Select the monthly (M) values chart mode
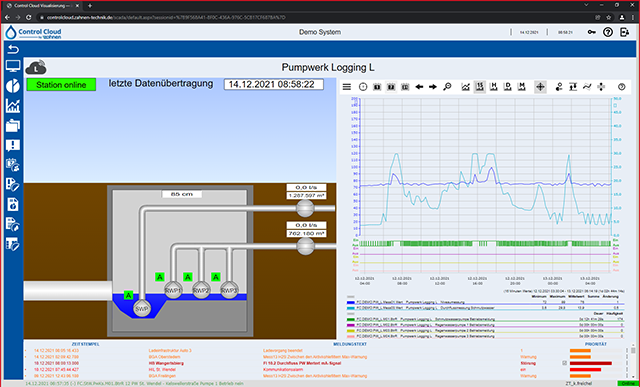 [x=522, y=87]
